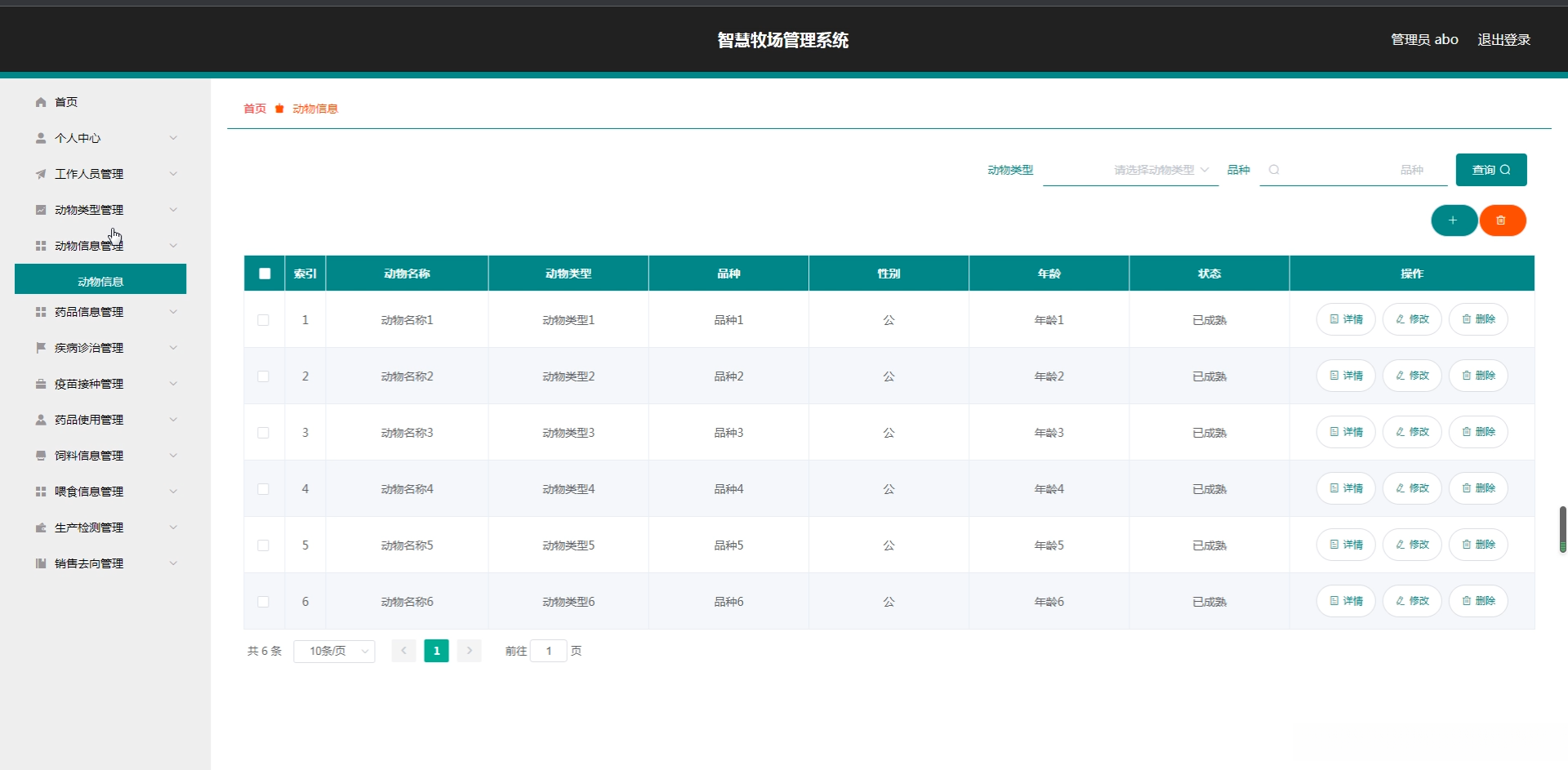Expand the 药品信息管理 menu chevron
Screen dimensions: 1568x770
click(x=173, y=312)
